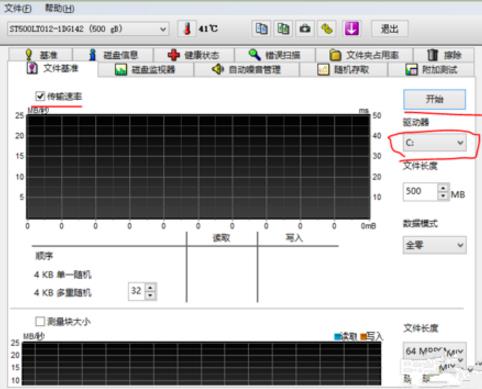Image resolution: width=482 pixels, height=389 pixels.
Task: Click the orange 写入 legend swatch
Action: tap(363, 336)
